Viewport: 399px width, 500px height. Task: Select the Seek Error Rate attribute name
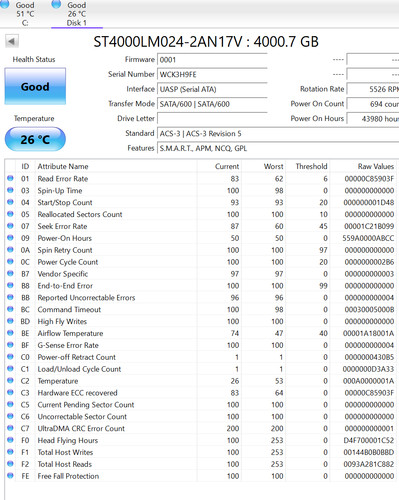[x=62, y=226]
